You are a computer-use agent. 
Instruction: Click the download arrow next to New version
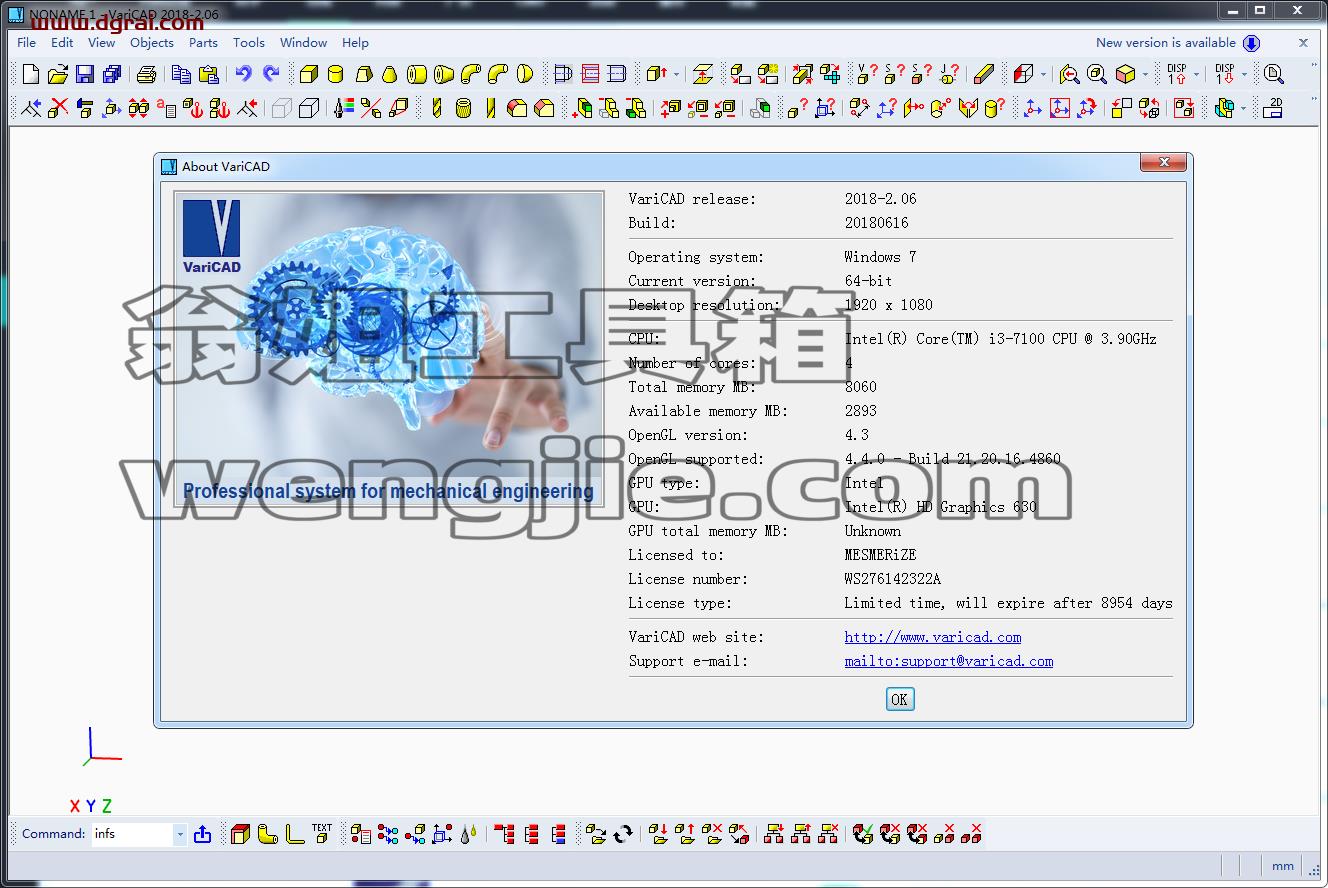[1251, 43]
